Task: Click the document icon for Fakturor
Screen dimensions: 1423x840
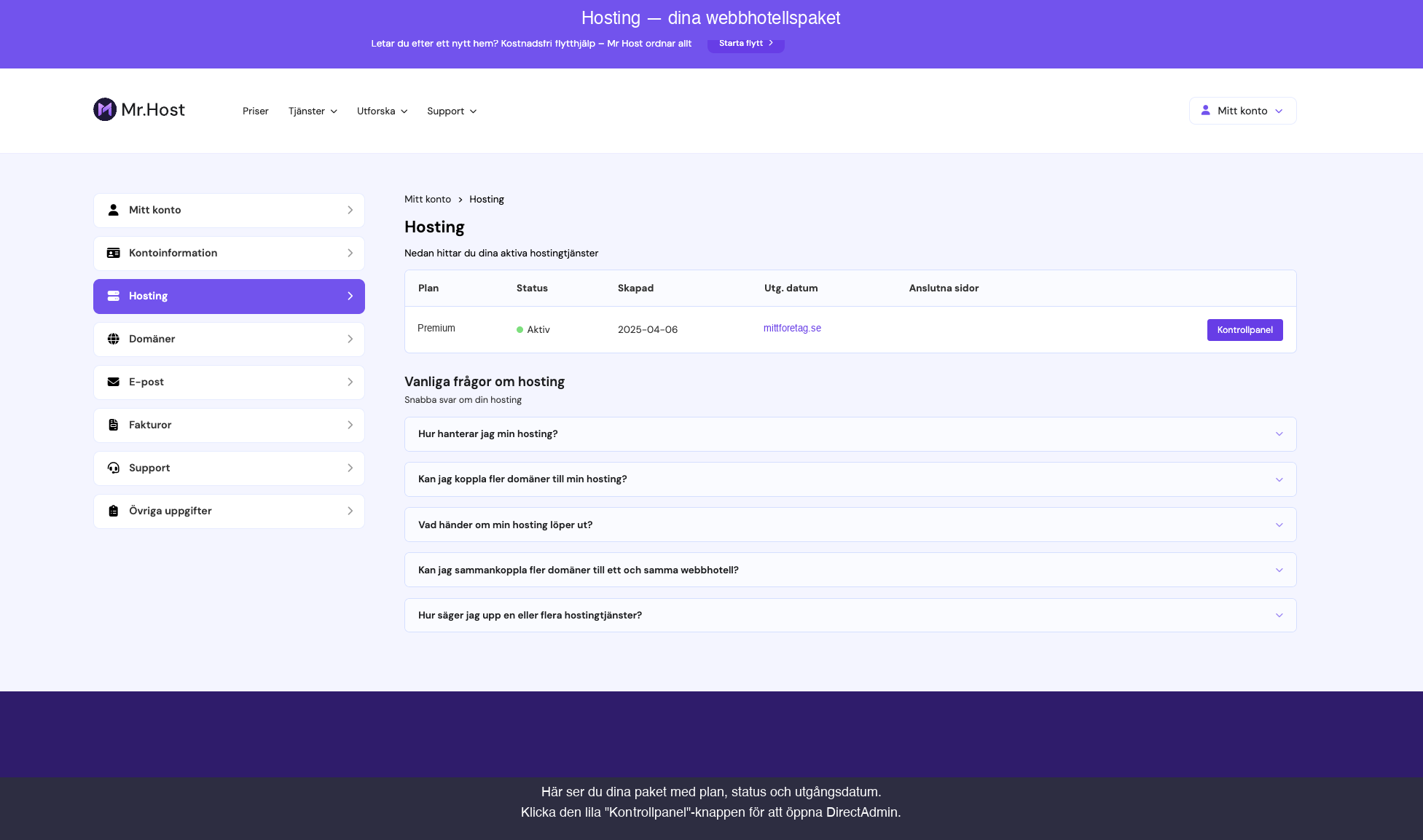Action: [114, 425]
